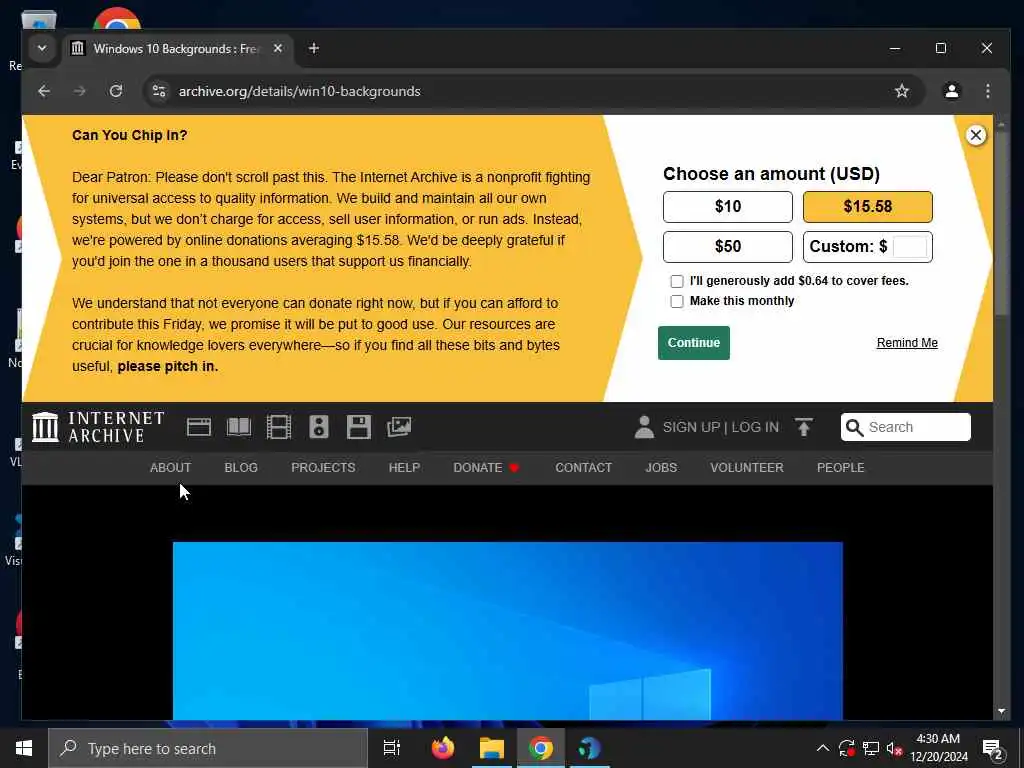Go back to the previous page
This screenshot has width=1024, height=768.
(44, 91)
